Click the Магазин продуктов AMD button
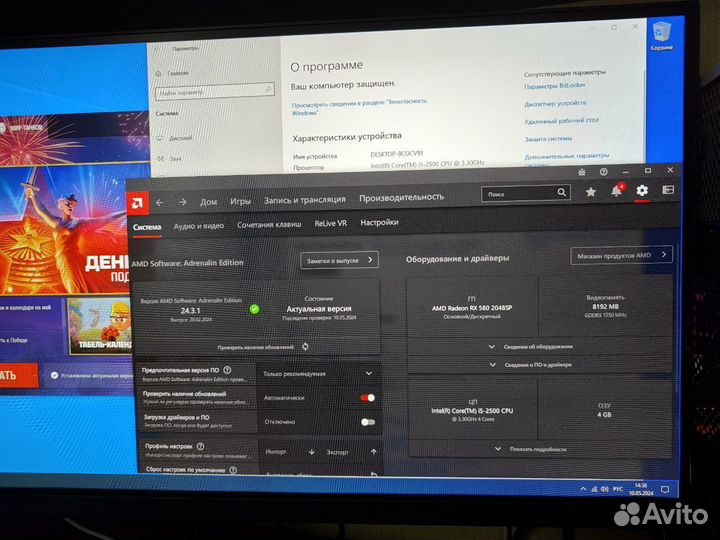This screenshot has width=720, height=540. tap(621, 255)
